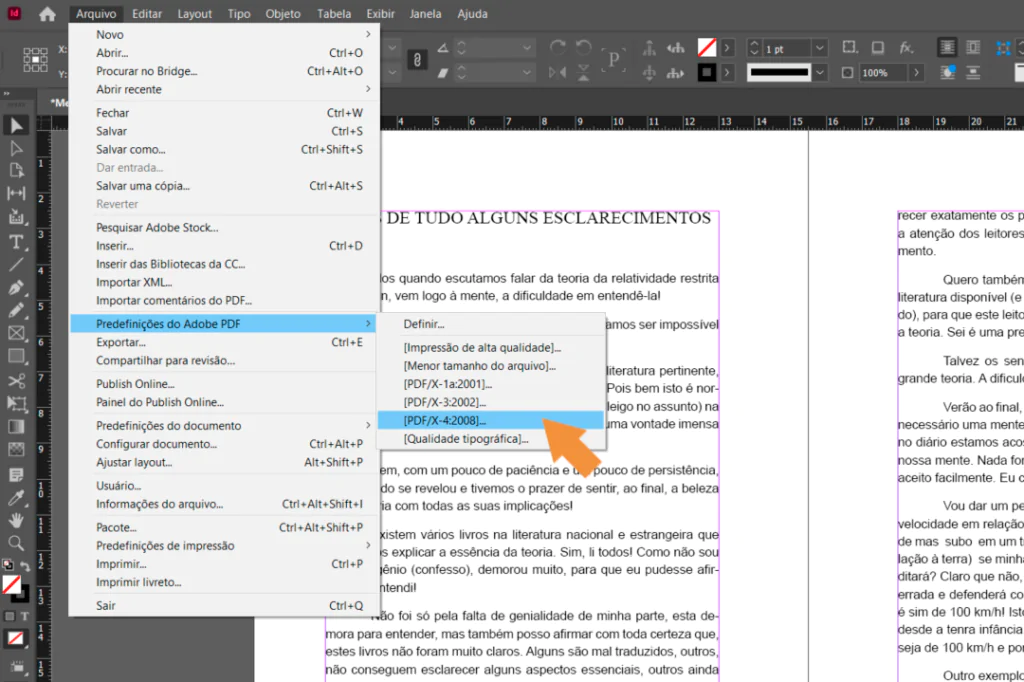Click the fill color swatch in control bar
Screen dimensions: 1024x682
coord(707,48)
